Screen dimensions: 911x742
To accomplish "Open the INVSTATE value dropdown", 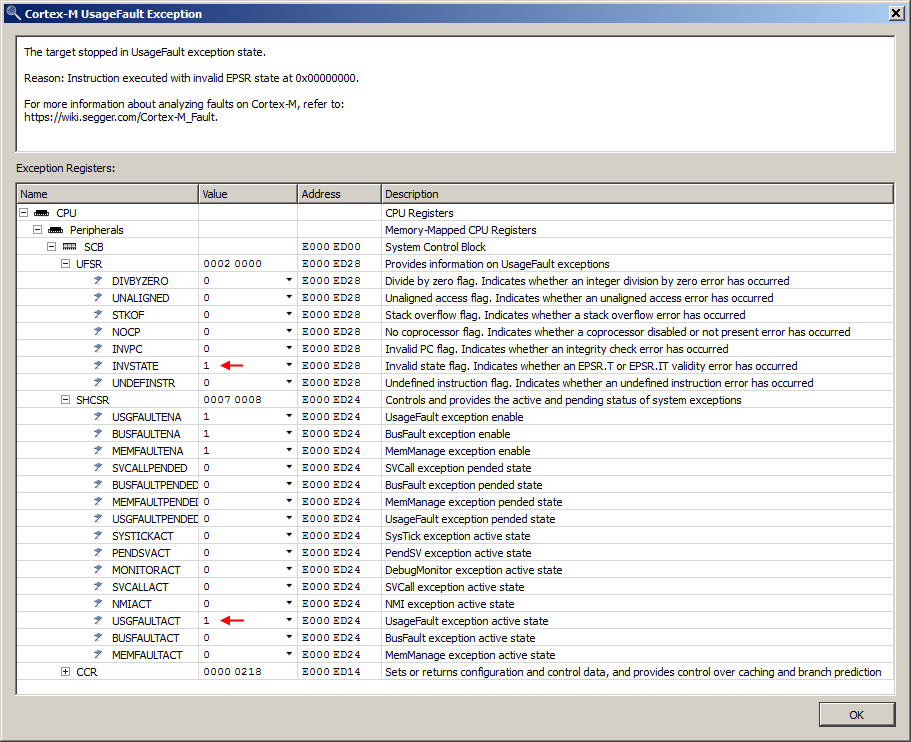I will click(x=287, y=365).
